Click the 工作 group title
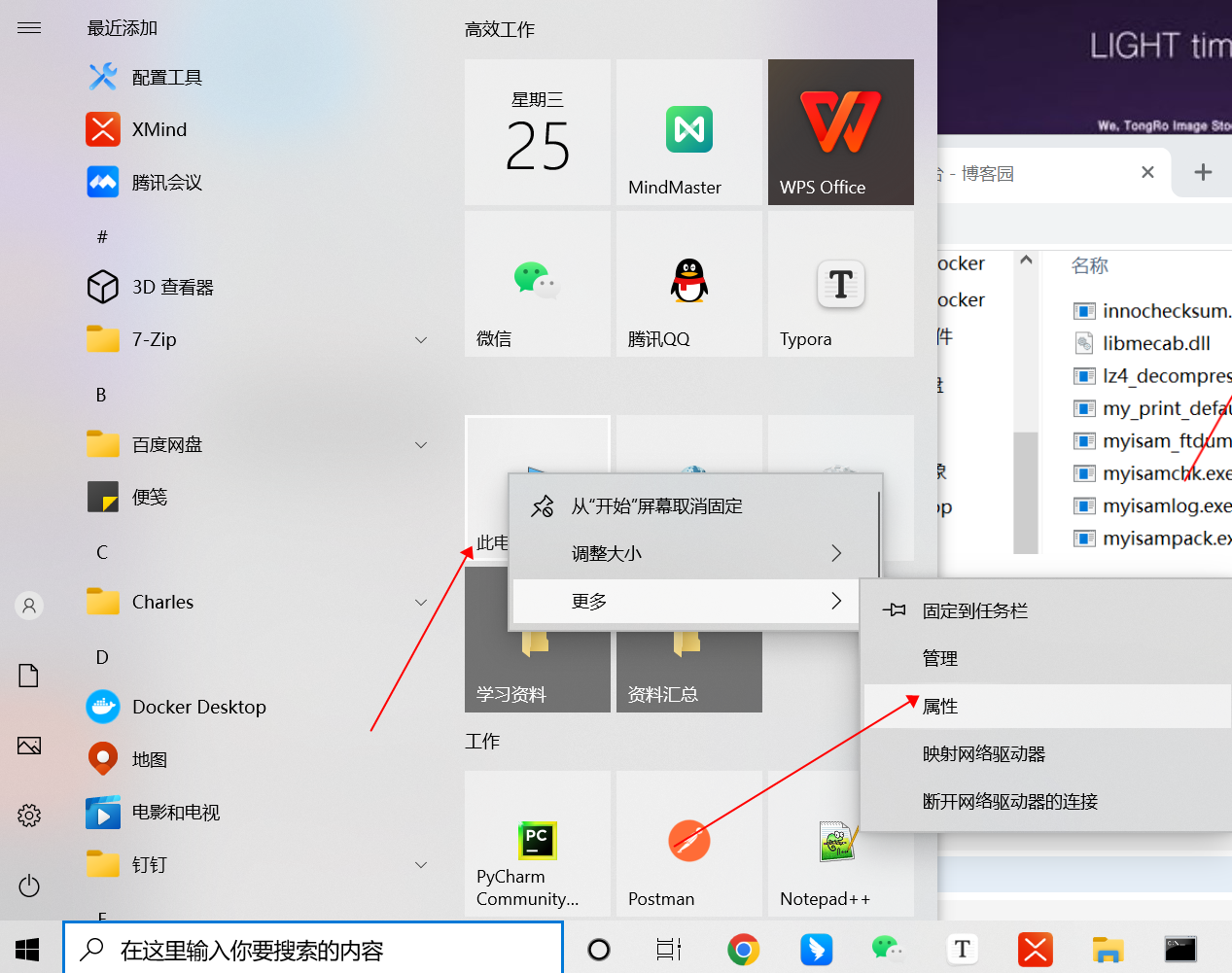 coord(482,741)
